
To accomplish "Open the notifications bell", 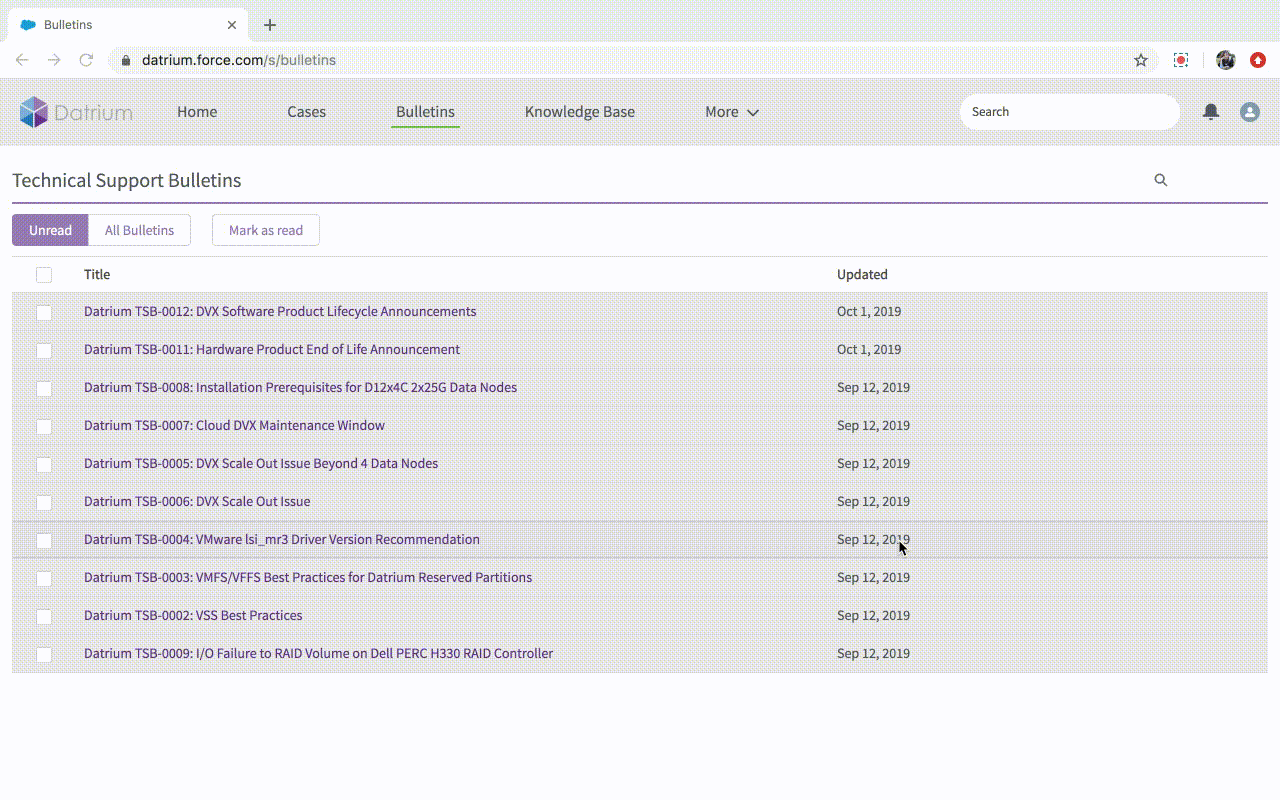I will (1211, 112).
